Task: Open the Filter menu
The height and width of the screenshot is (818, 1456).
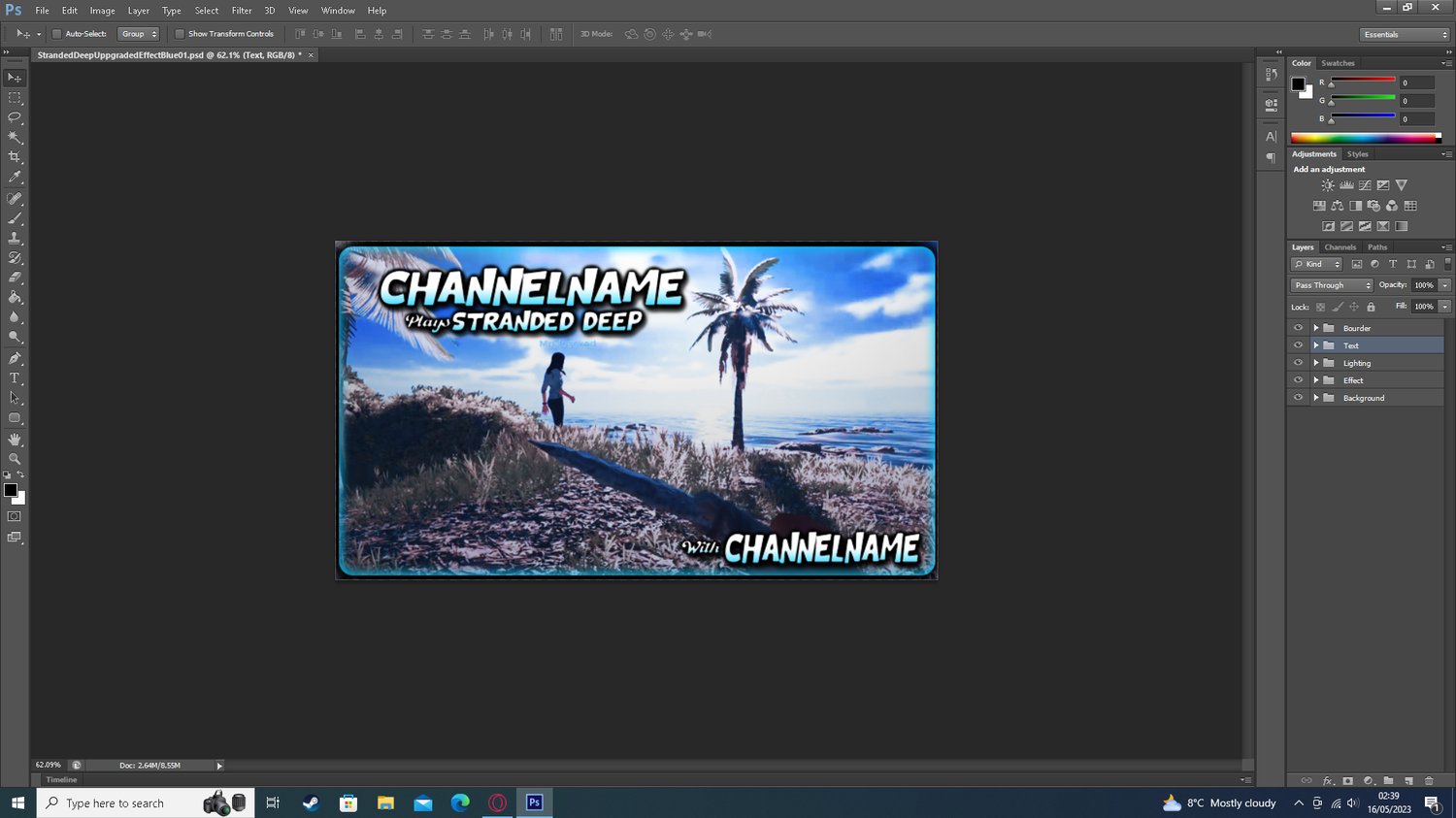Action: (x=242, y=11)
